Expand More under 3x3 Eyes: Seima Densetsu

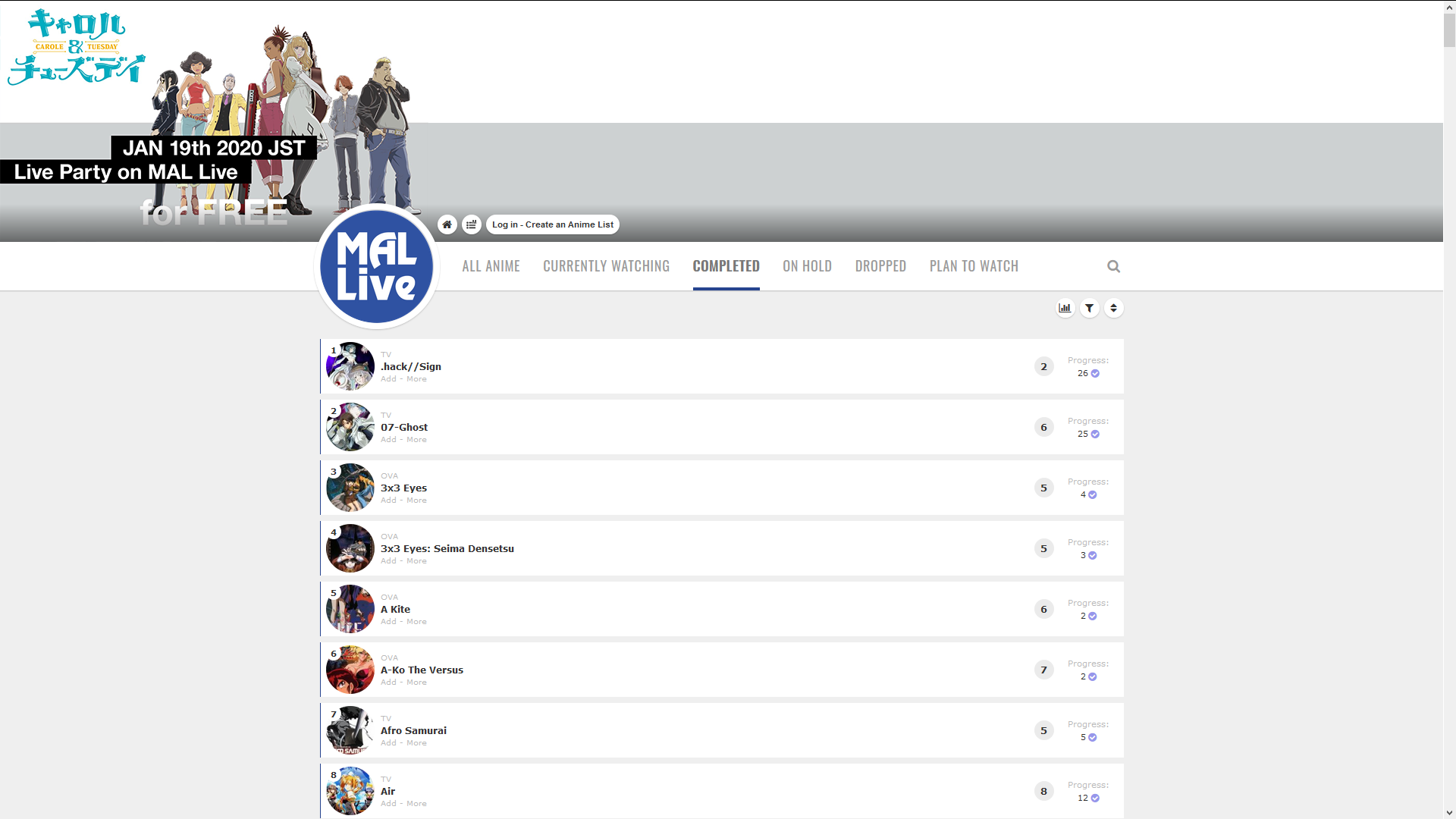pos(416,561)
